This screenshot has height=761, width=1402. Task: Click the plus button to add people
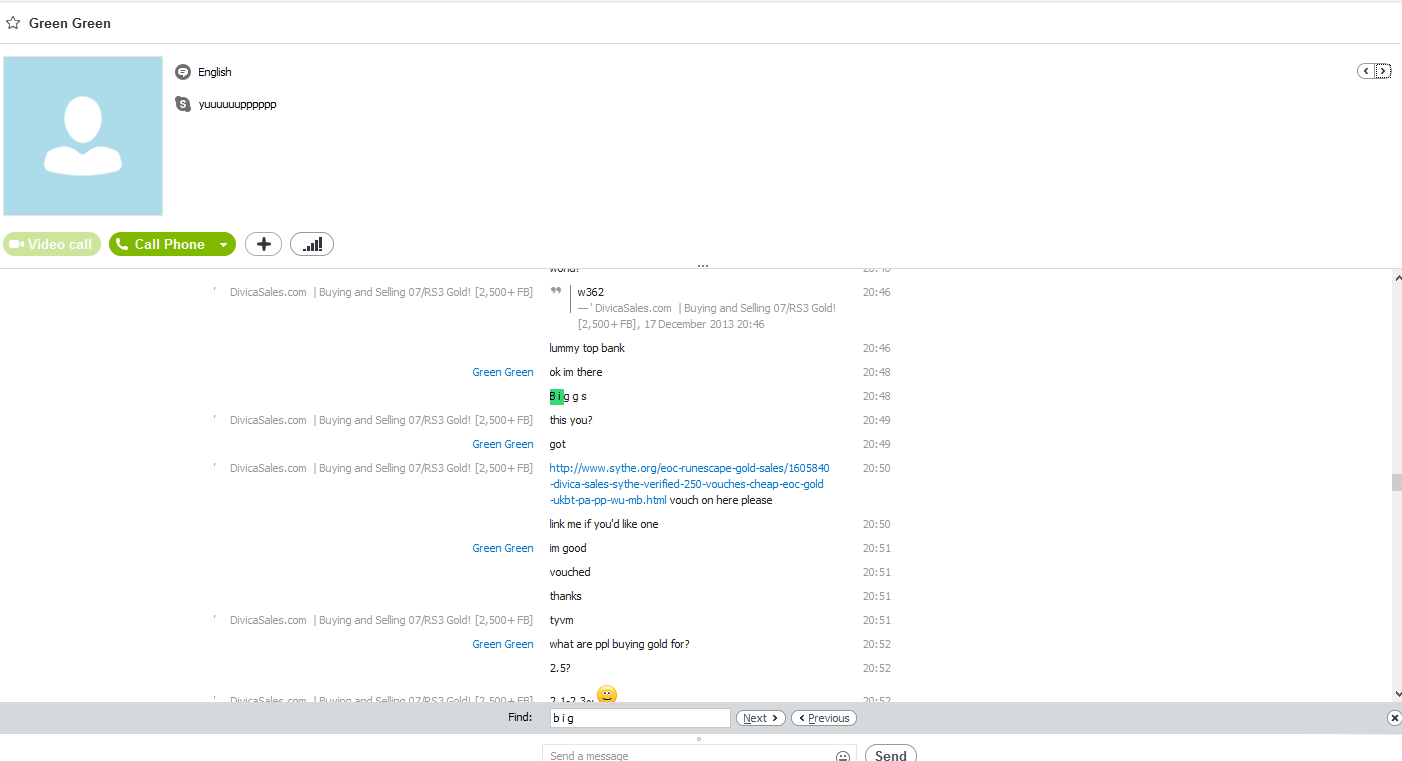(264, 244)
